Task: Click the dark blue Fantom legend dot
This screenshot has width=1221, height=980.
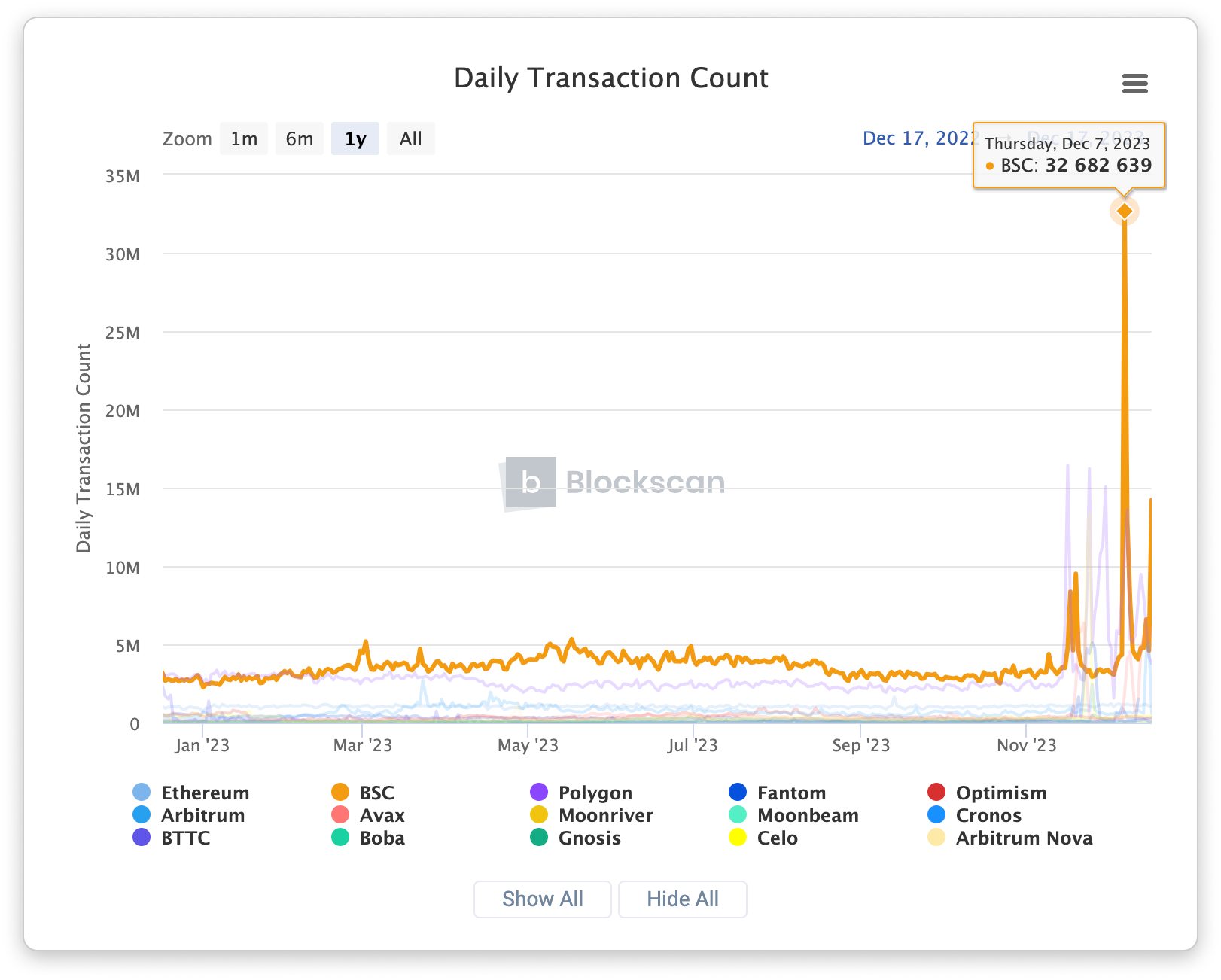Action: (x=738, y=793)
